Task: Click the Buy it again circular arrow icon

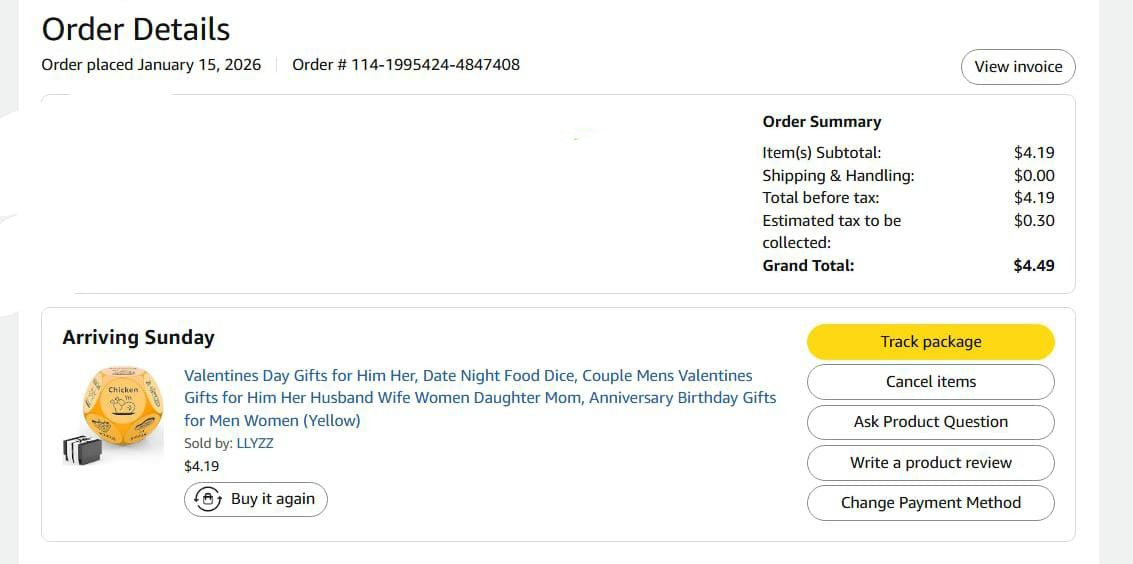Action: click(207, 499)
